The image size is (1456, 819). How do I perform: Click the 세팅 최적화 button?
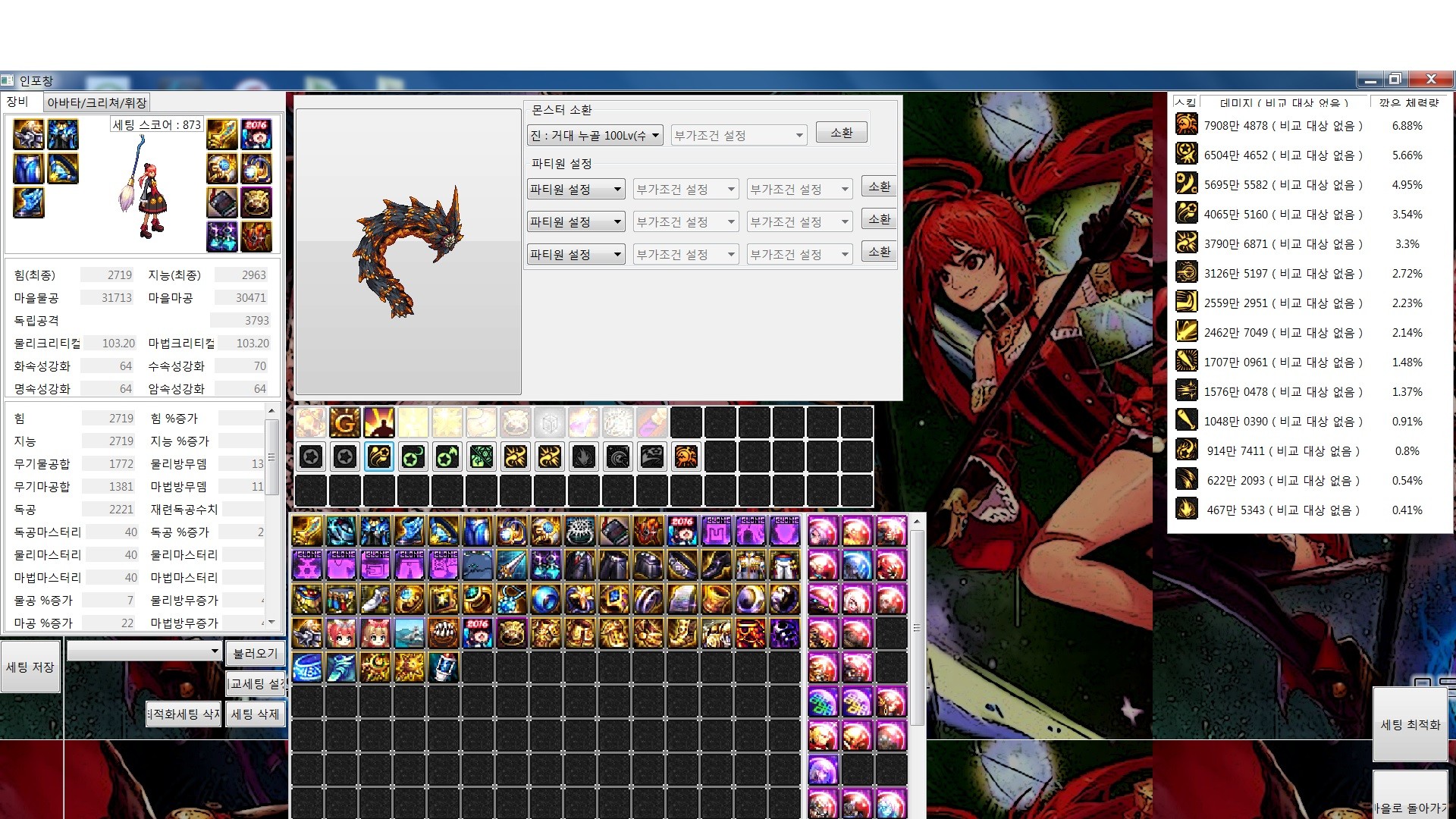[x=1410, y=724]
